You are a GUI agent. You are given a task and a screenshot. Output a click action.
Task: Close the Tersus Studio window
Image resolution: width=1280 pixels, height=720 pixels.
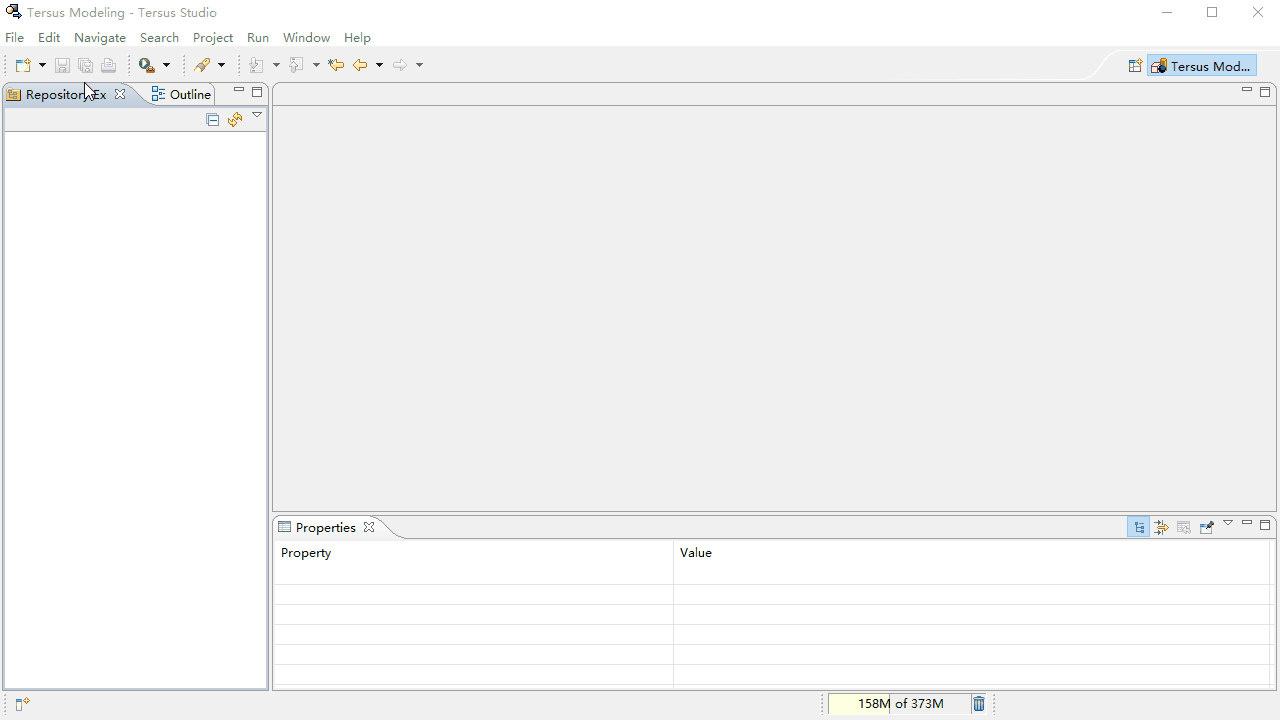point(1258,12)
